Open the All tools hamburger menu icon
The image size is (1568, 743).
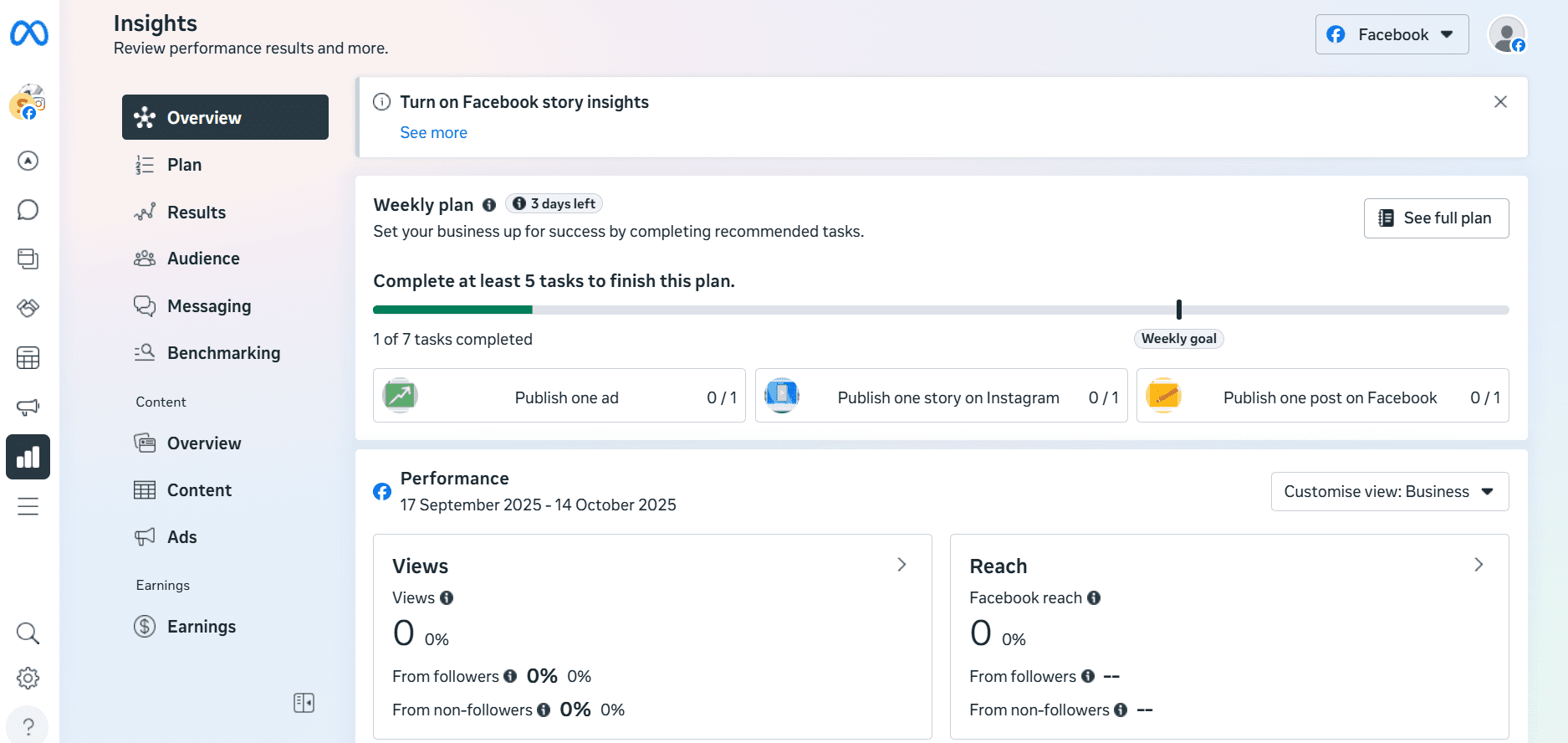point(28,506)
